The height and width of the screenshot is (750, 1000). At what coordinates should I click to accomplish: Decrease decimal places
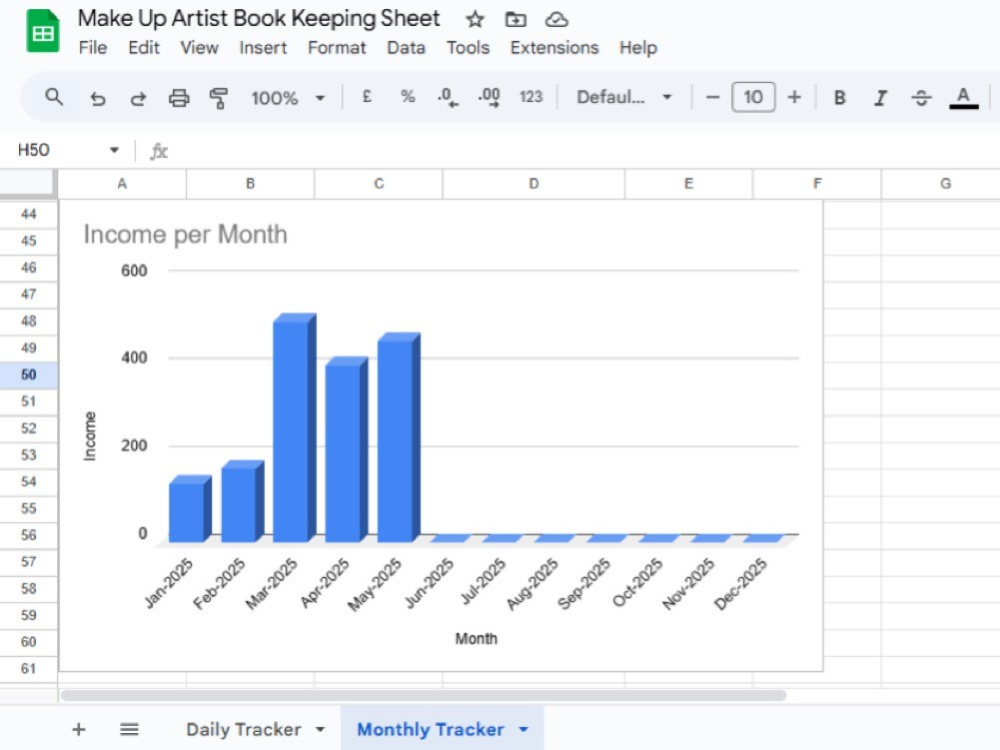448,98
